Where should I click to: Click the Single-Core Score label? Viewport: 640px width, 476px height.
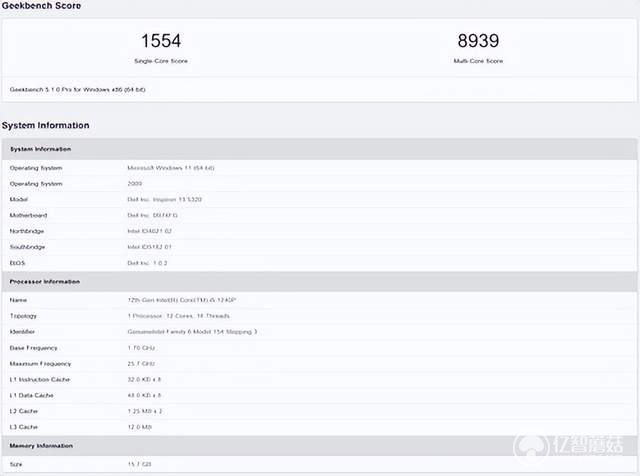coord(161,61)
